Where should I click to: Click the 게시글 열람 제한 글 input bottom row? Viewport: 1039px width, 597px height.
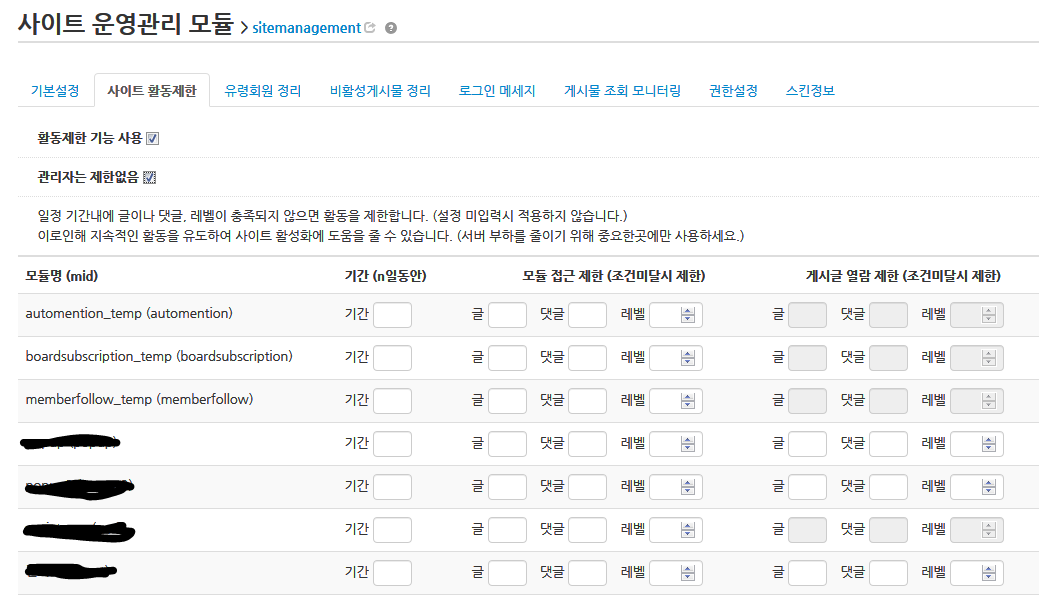click(x=807, y=573)
